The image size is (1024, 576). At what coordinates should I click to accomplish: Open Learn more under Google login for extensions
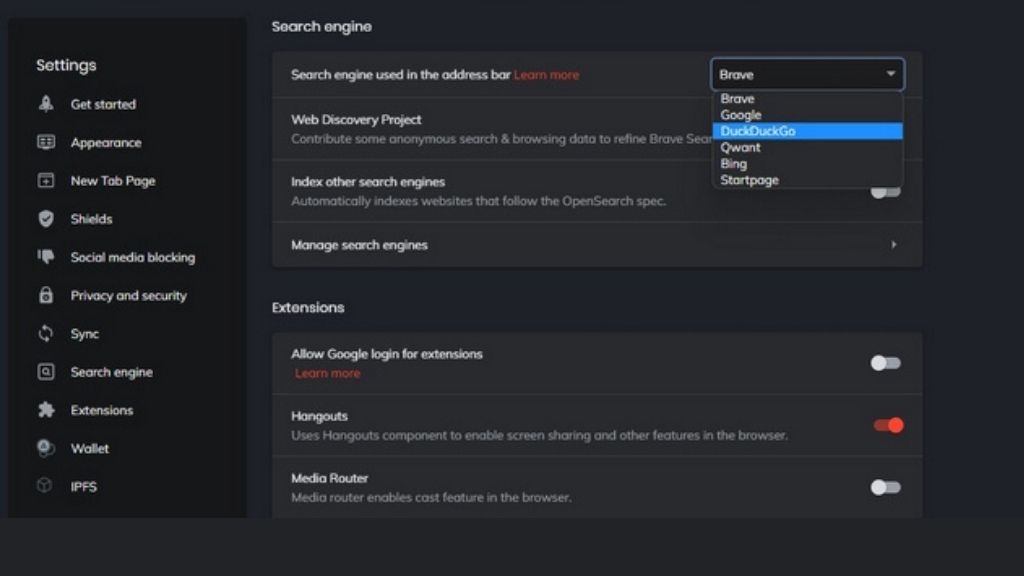(x=327, y=374)
